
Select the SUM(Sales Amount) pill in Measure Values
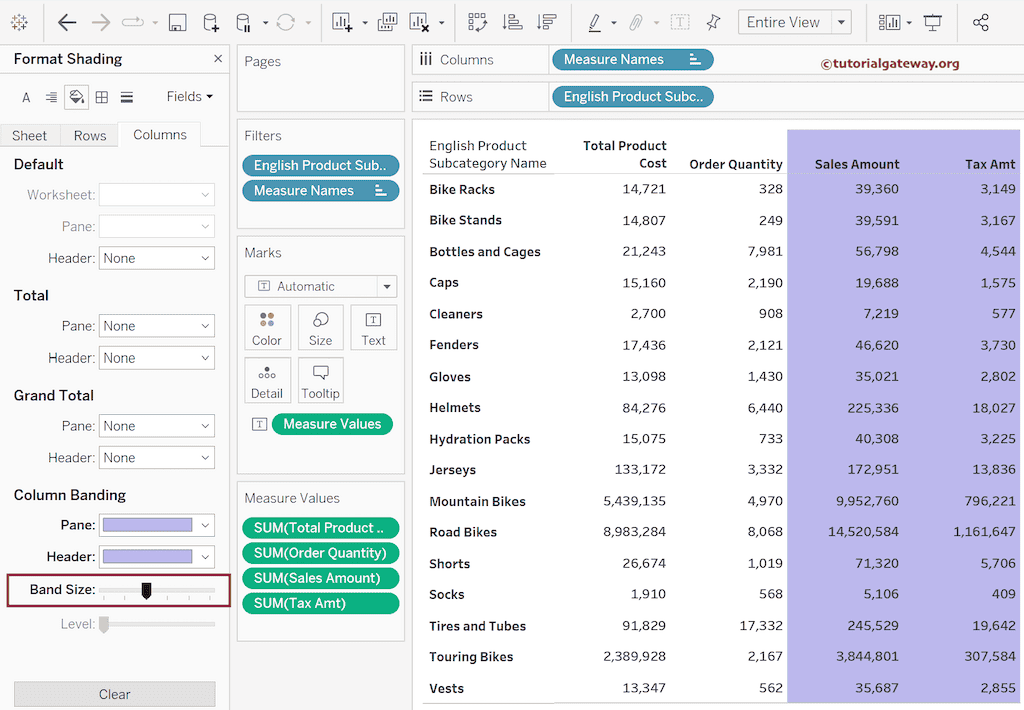(320, 578)
